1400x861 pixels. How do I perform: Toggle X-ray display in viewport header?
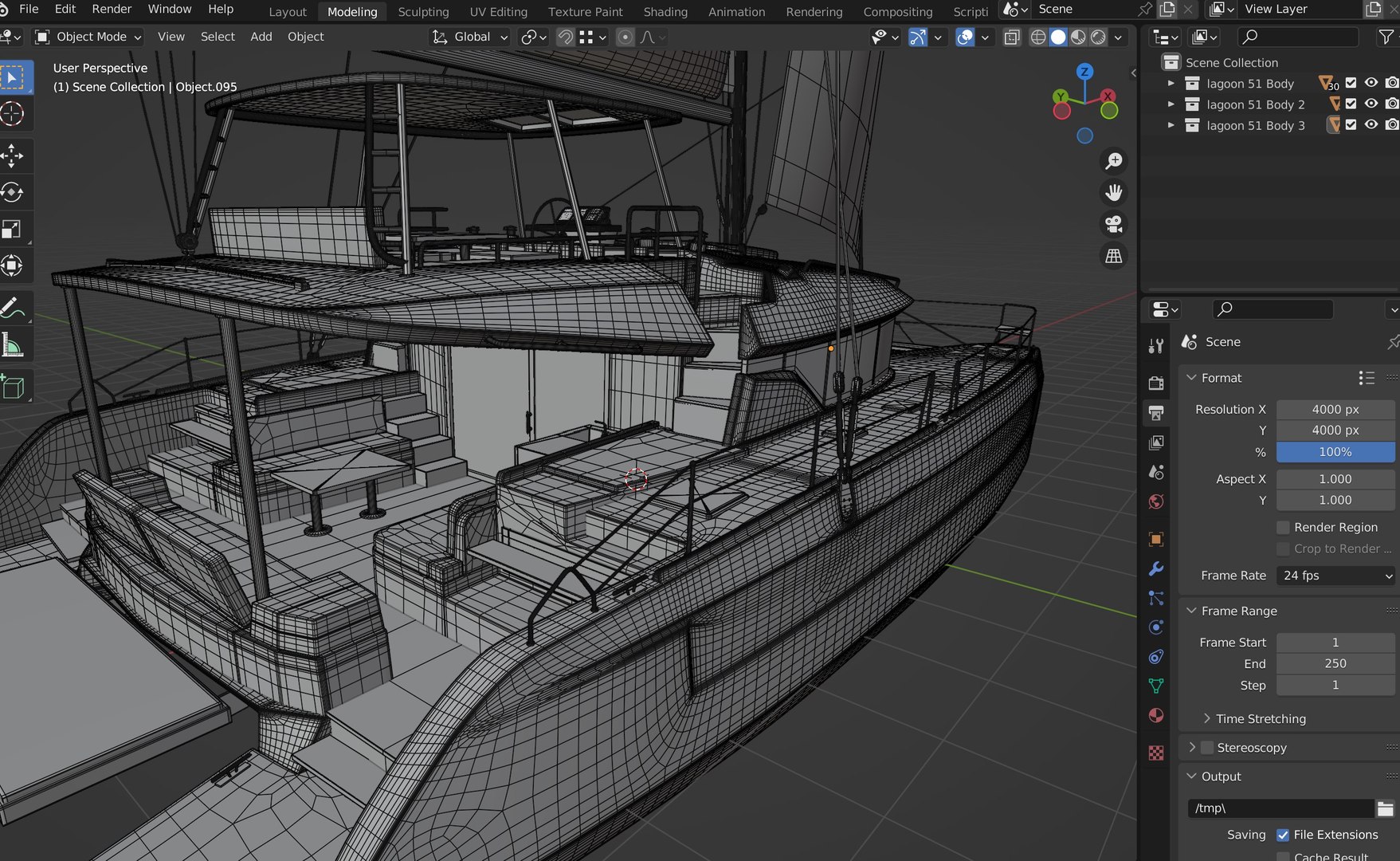(x=1012, y=37)
